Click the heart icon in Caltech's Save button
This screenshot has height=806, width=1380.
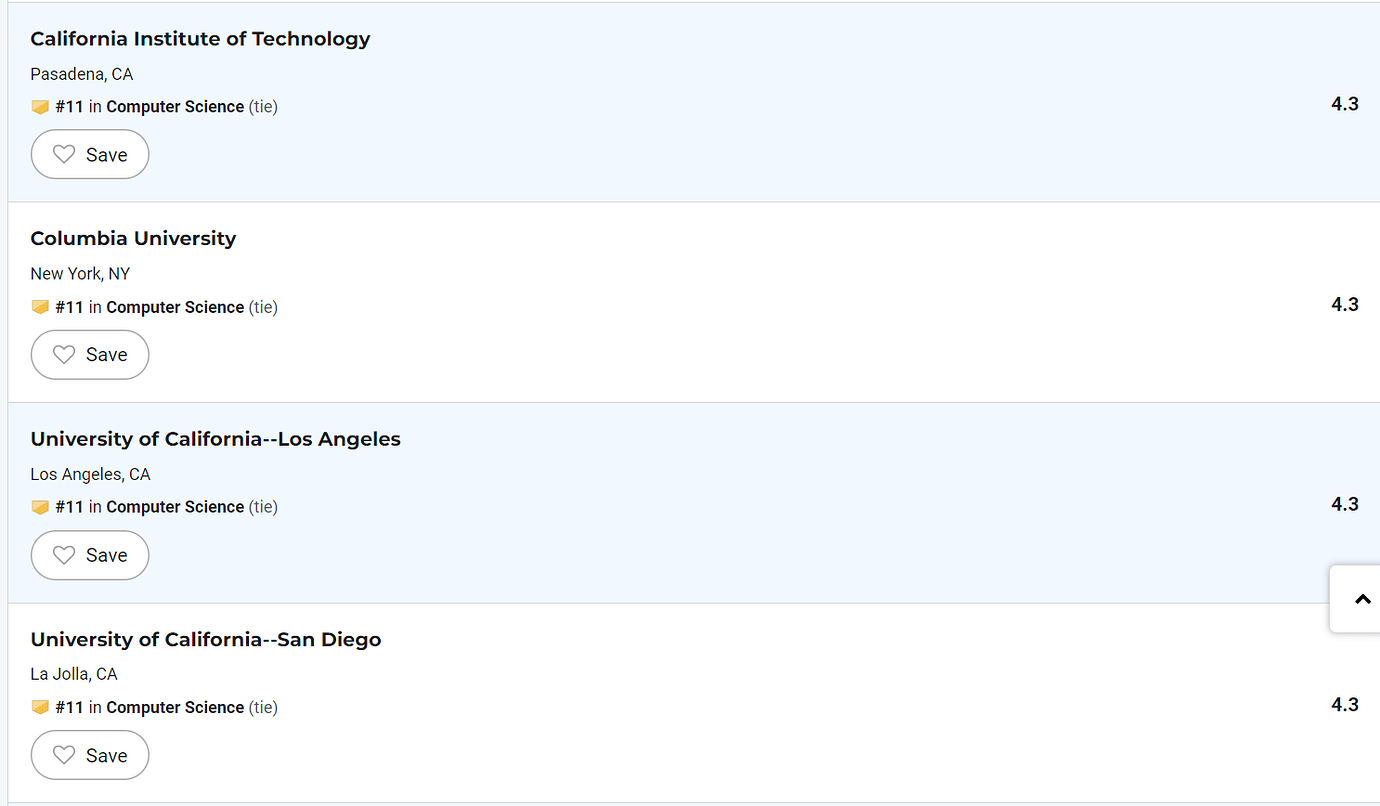point(63,154)
